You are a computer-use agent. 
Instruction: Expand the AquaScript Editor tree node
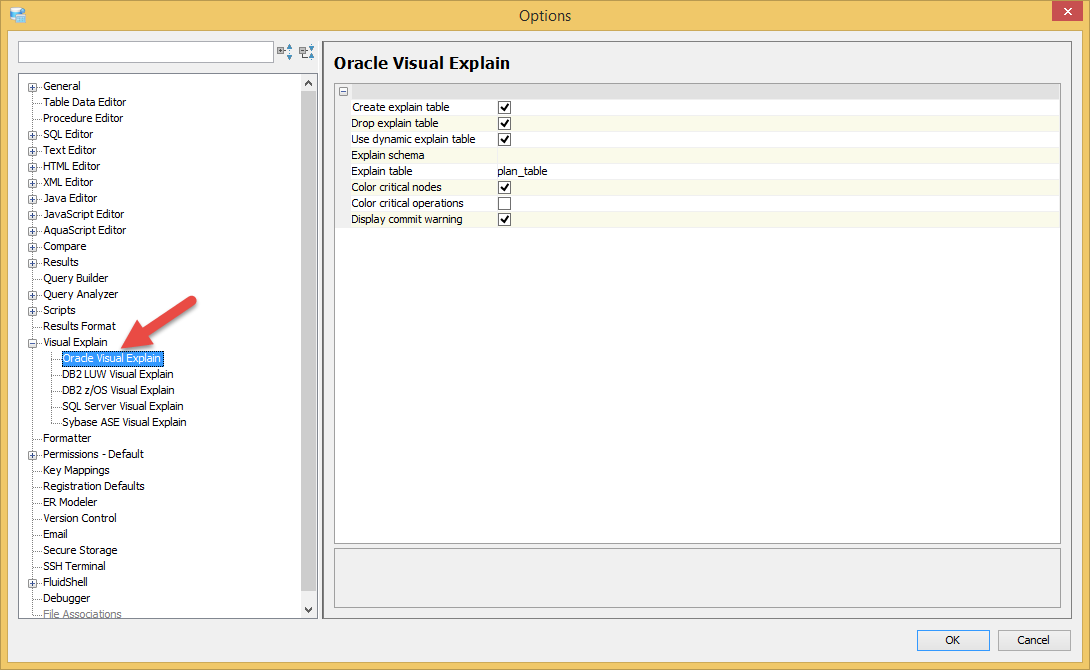[x=32, y=231]
